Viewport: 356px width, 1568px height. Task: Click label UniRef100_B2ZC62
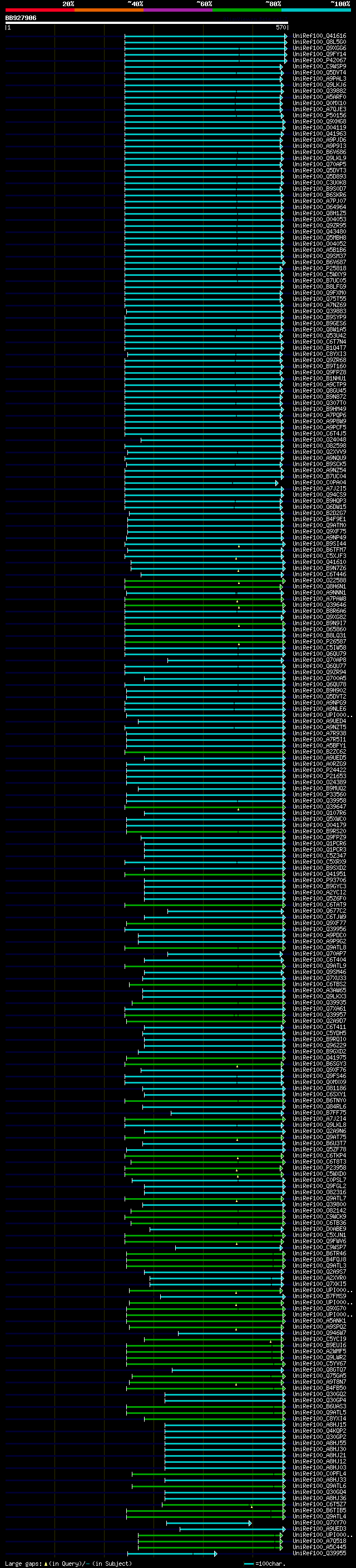click(319, 752)
